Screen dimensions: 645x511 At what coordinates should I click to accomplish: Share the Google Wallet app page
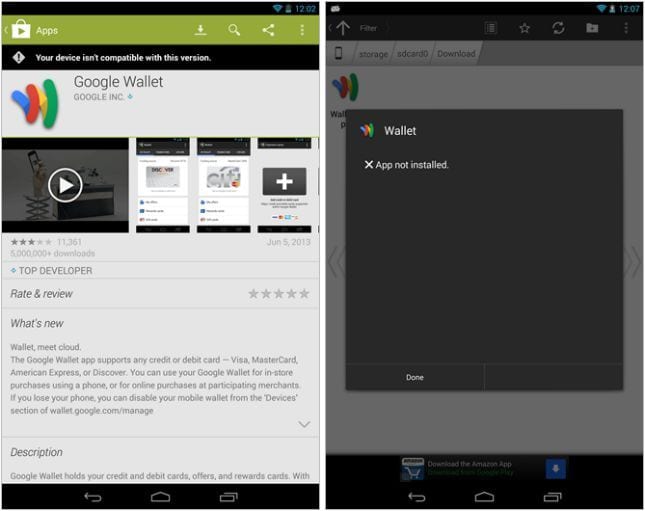click(x=268, y=30)
